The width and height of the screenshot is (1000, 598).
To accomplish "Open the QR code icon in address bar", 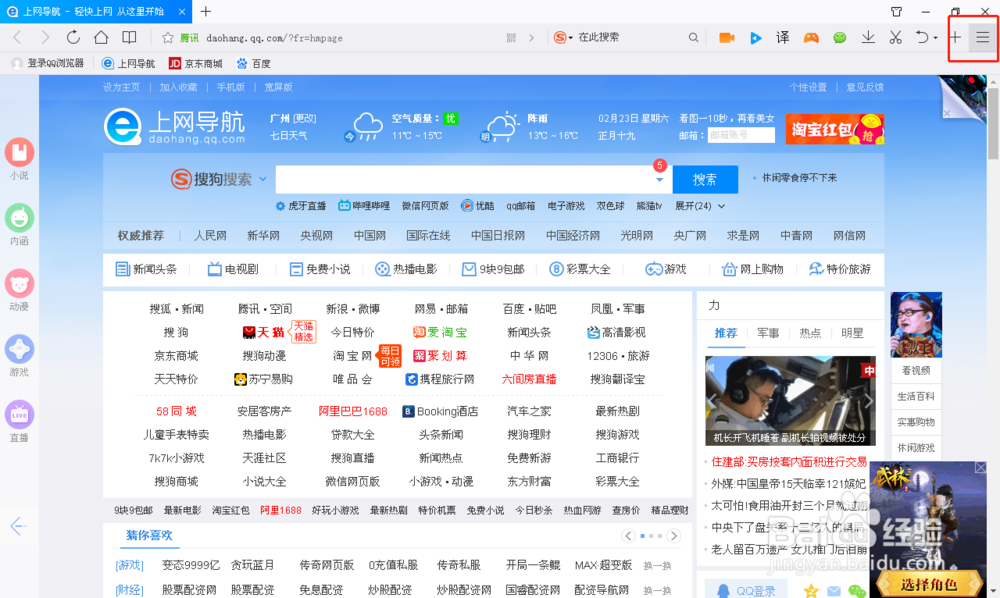I will pyautogui.click(x=511, y=38).
